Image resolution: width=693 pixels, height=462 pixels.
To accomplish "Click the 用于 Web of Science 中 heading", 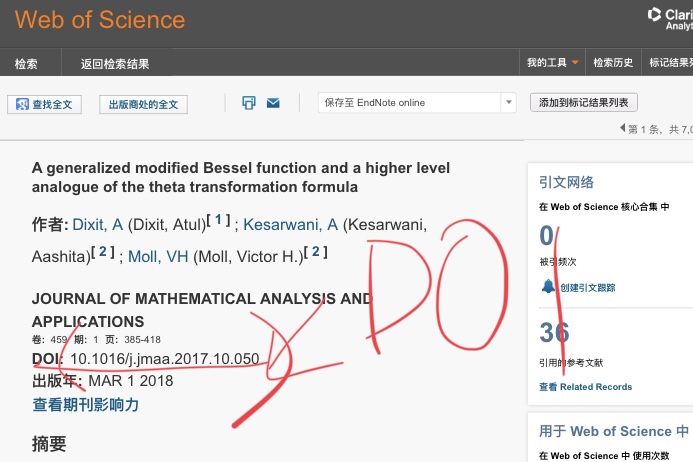I will click(x=613, y=431).
